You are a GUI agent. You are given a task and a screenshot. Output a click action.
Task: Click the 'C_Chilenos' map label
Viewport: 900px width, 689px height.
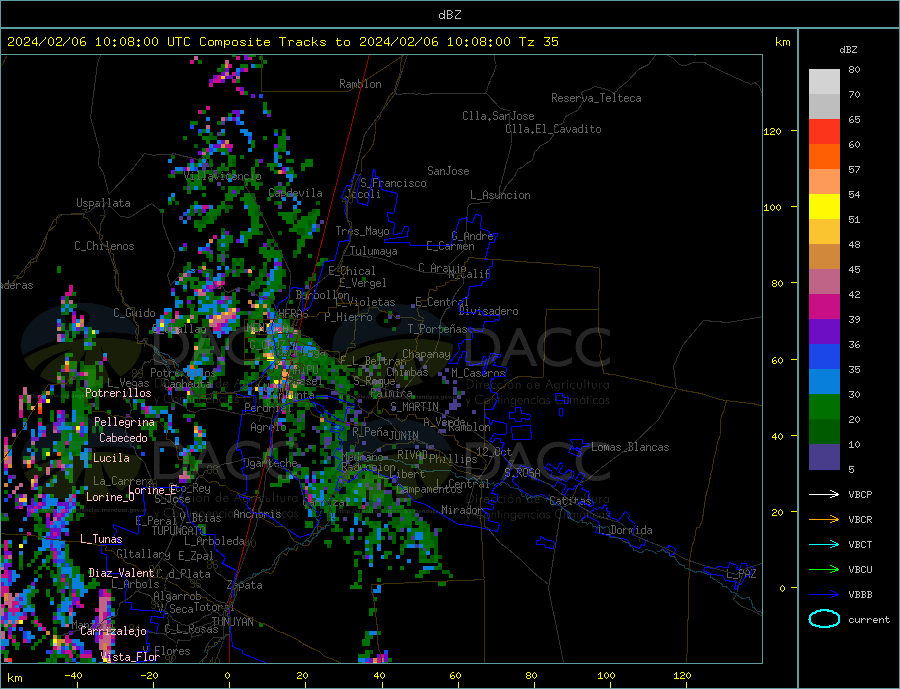click(104, 246)
